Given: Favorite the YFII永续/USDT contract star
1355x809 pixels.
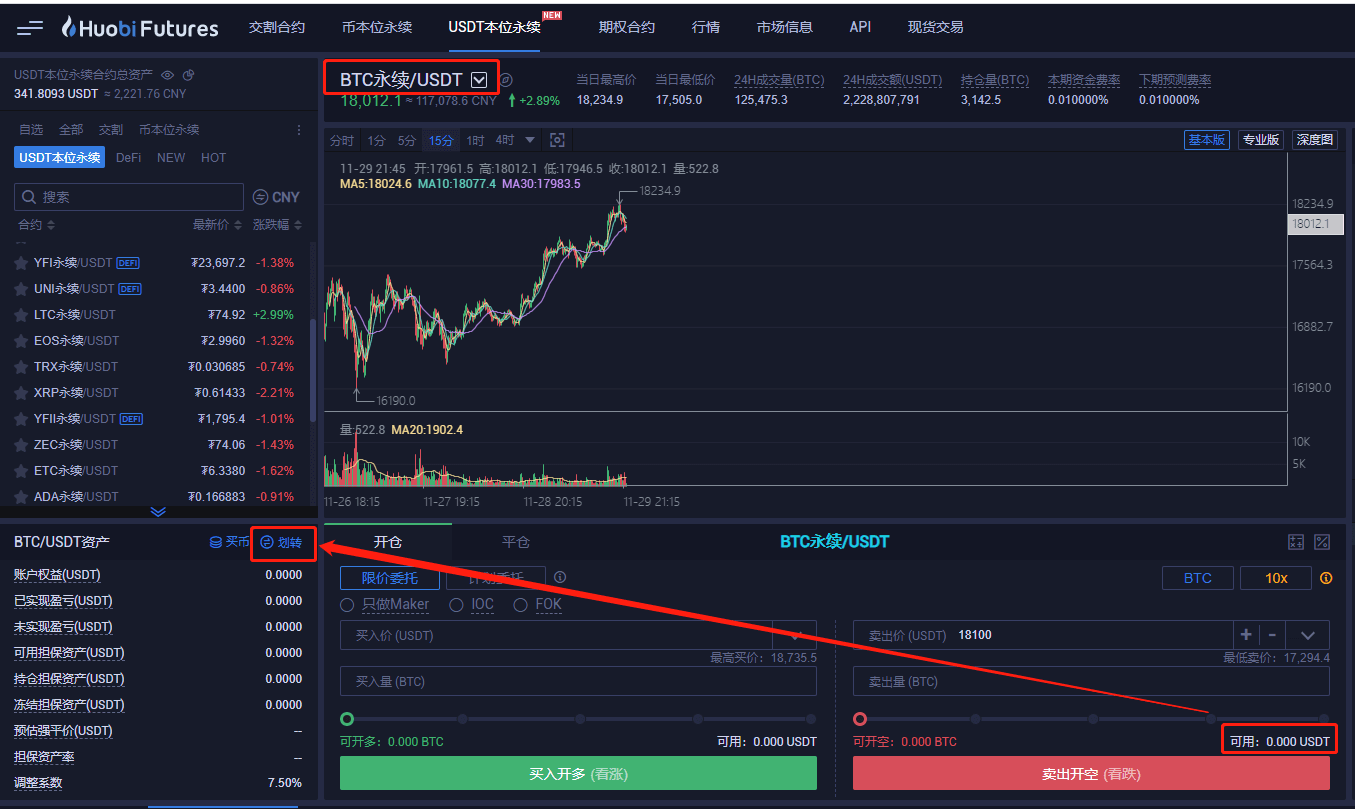Looking at the screenshot, I should pos(20,419).
